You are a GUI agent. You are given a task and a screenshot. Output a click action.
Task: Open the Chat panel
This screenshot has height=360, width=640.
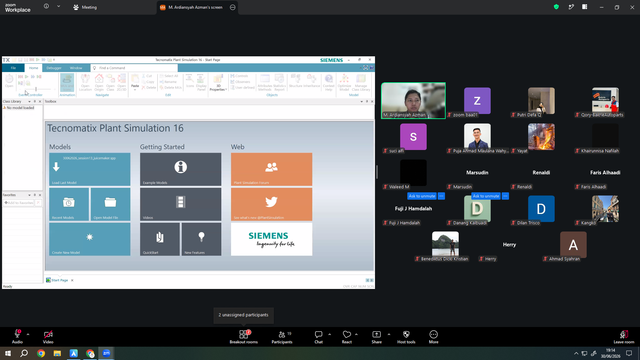pyautogui.click(x=318, y=337)
